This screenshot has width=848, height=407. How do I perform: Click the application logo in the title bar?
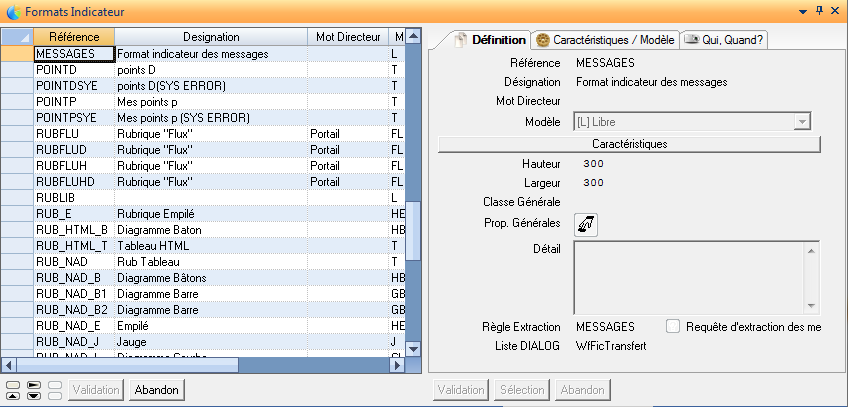11,10
